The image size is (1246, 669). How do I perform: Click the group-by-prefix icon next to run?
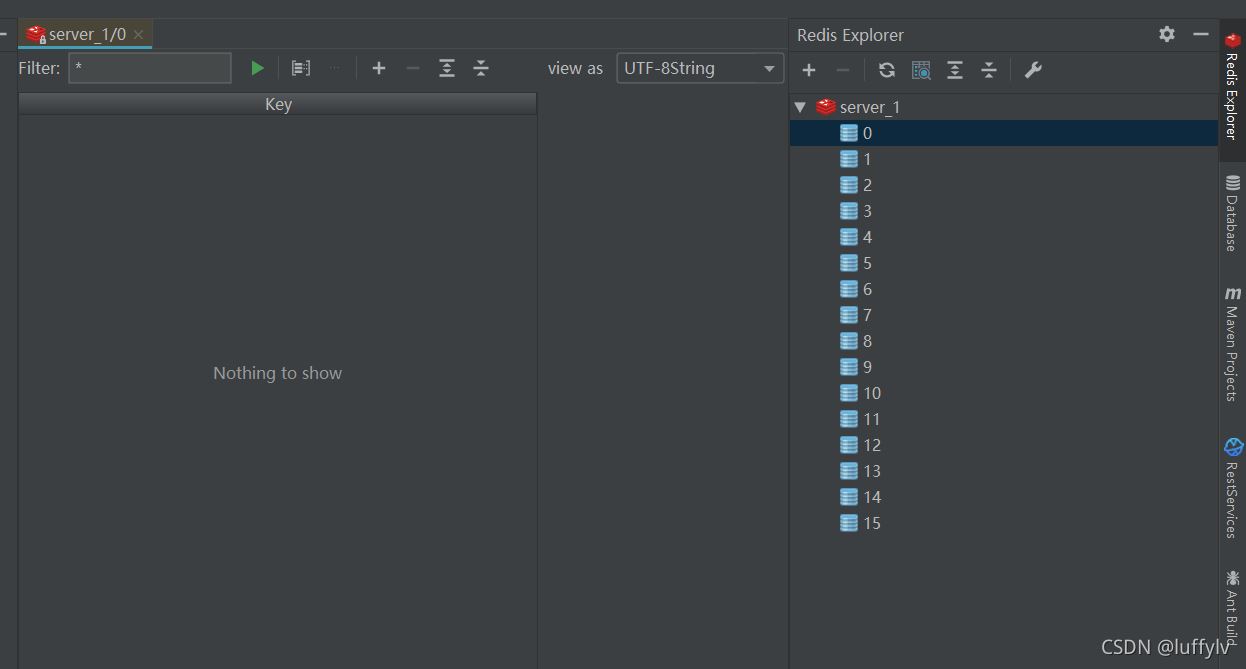pos(301,68)
